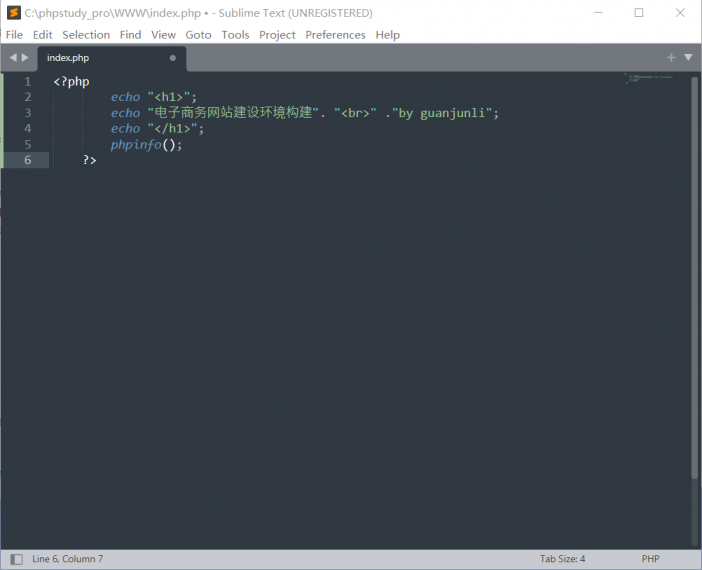Open the Goto menu

pos(198,34)
